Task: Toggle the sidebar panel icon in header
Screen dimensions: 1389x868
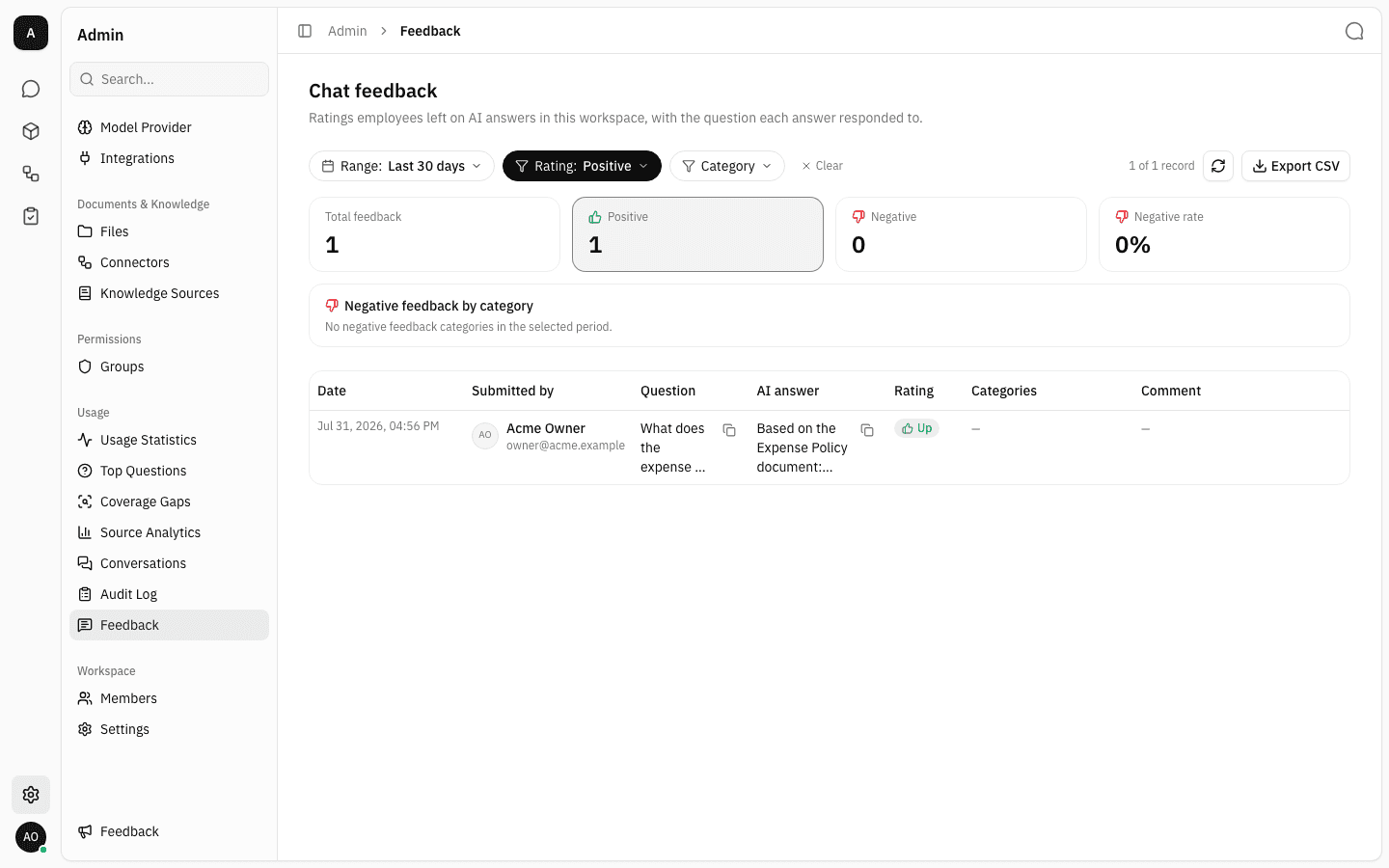Action: (305, 31)
